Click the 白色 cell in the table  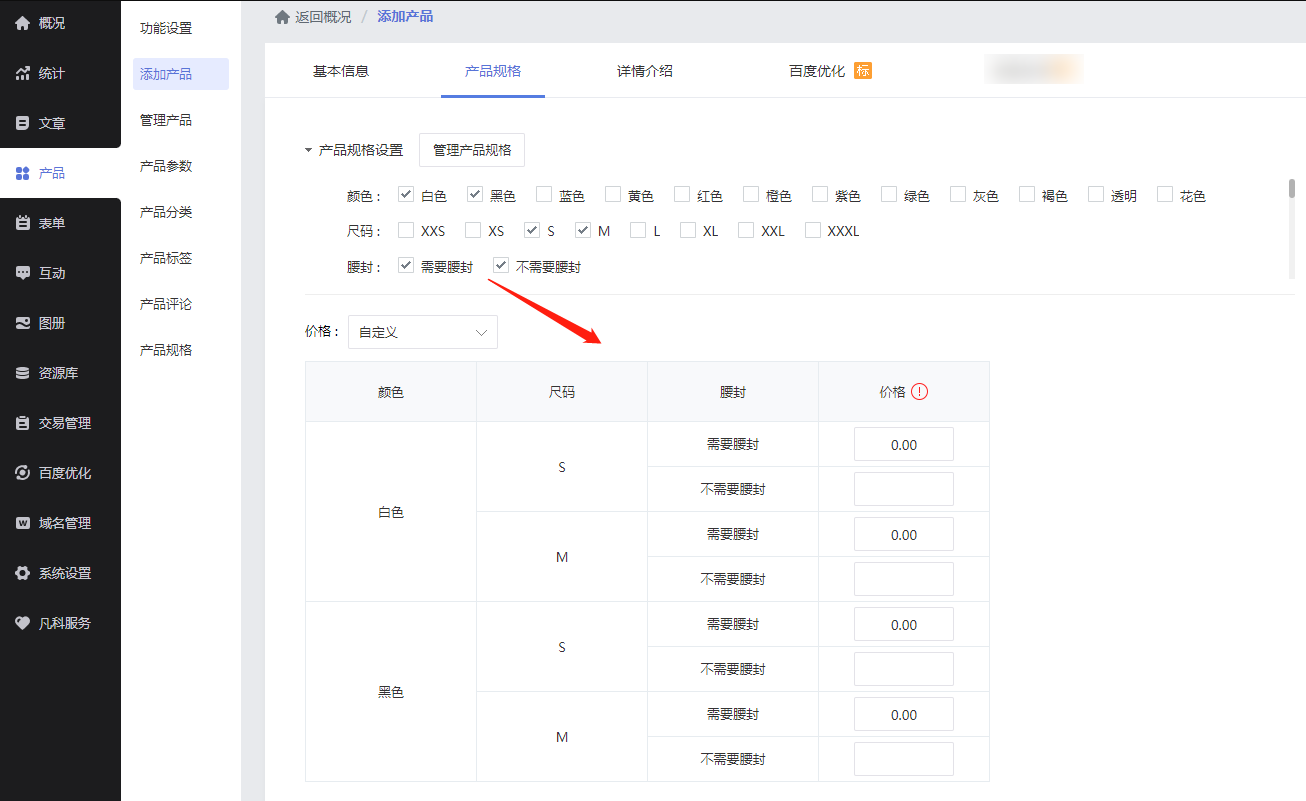391,512
